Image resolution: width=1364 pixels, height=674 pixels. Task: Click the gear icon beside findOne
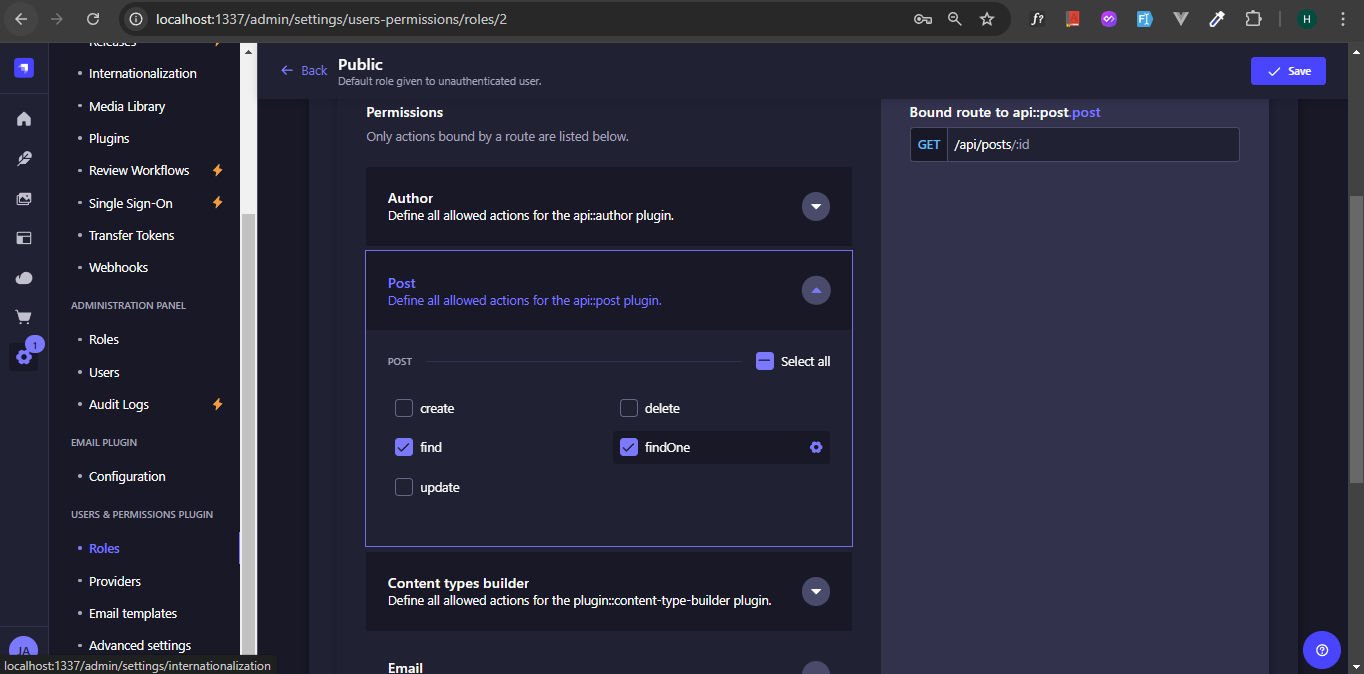point(816,447)
